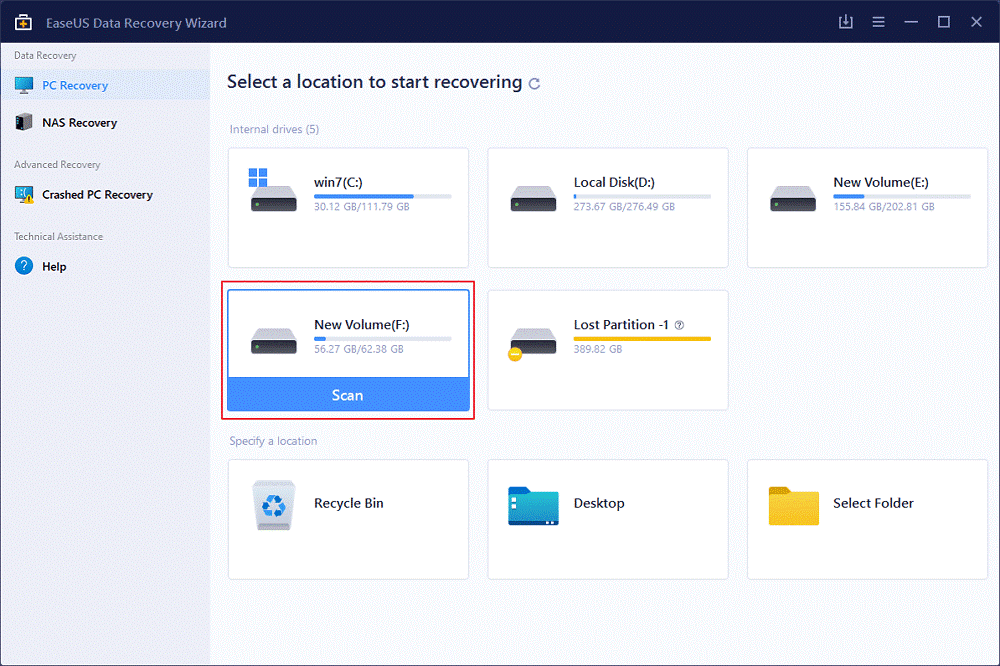Click the Select Folder yellow icon

793,506
